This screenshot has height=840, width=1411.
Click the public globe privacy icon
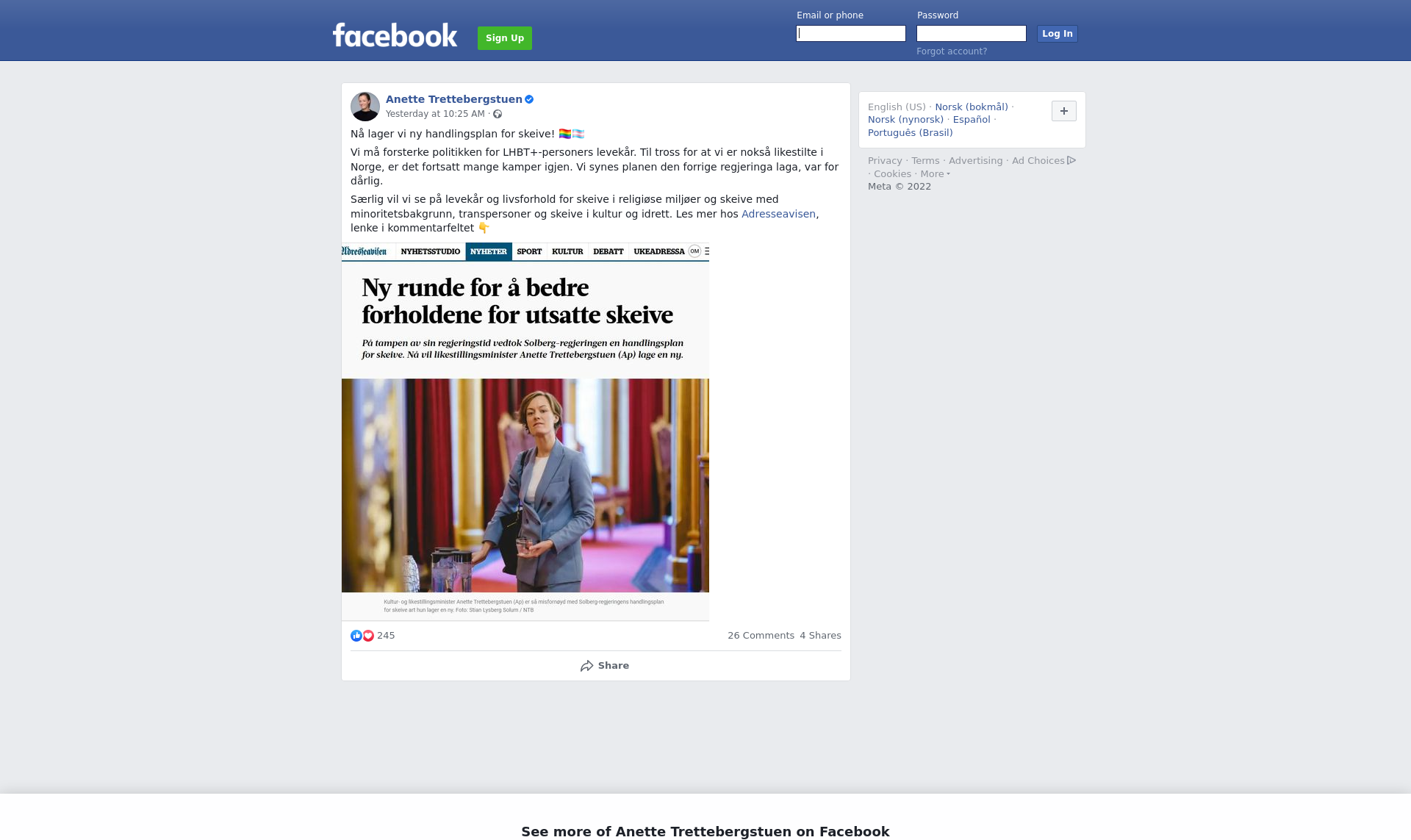click(498, 114)
